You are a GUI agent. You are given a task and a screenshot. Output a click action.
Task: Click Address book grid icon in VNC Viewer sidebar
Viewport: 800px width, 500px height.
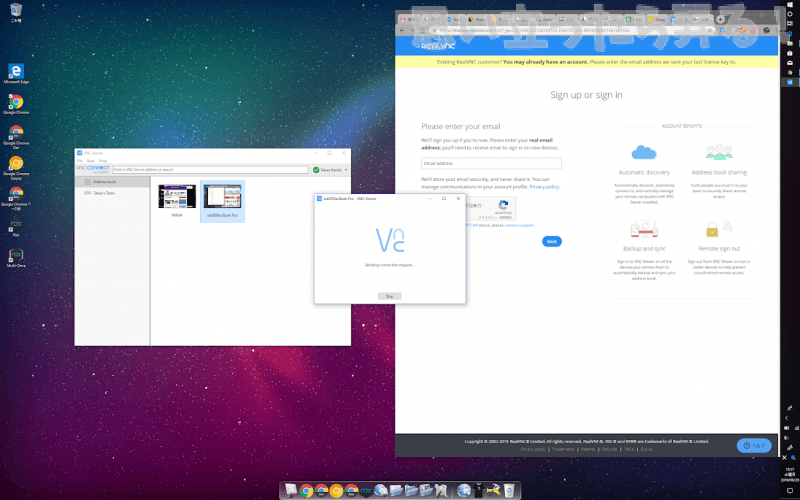click(x=88, y=182)
